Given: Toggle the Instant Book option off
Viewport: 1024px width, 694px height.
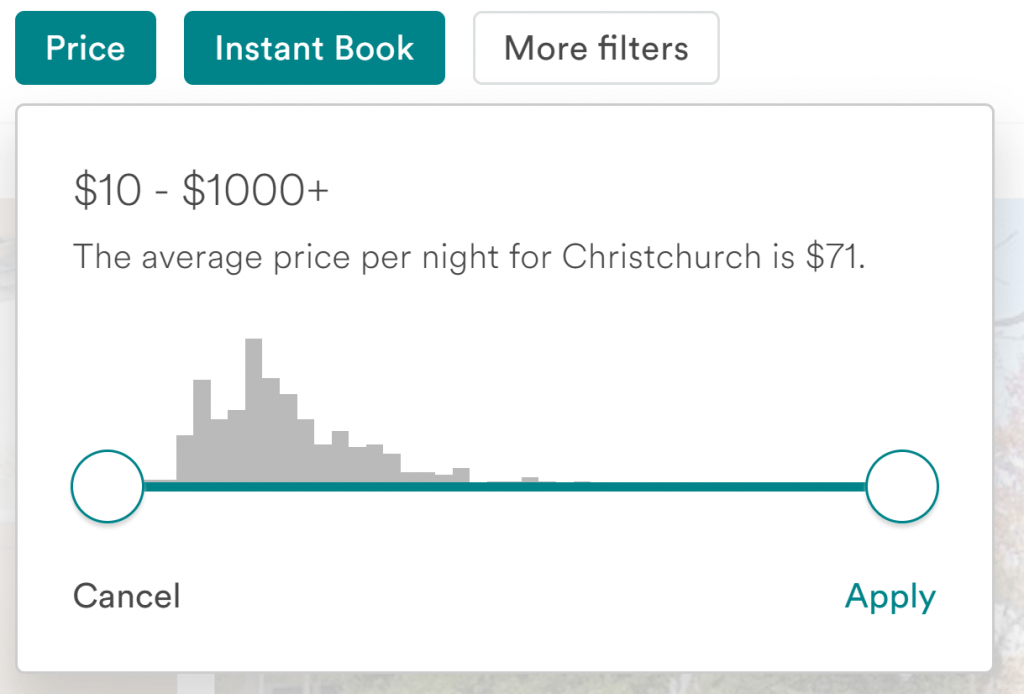Looking at the screenshot, I should click(x=314, y=47).
